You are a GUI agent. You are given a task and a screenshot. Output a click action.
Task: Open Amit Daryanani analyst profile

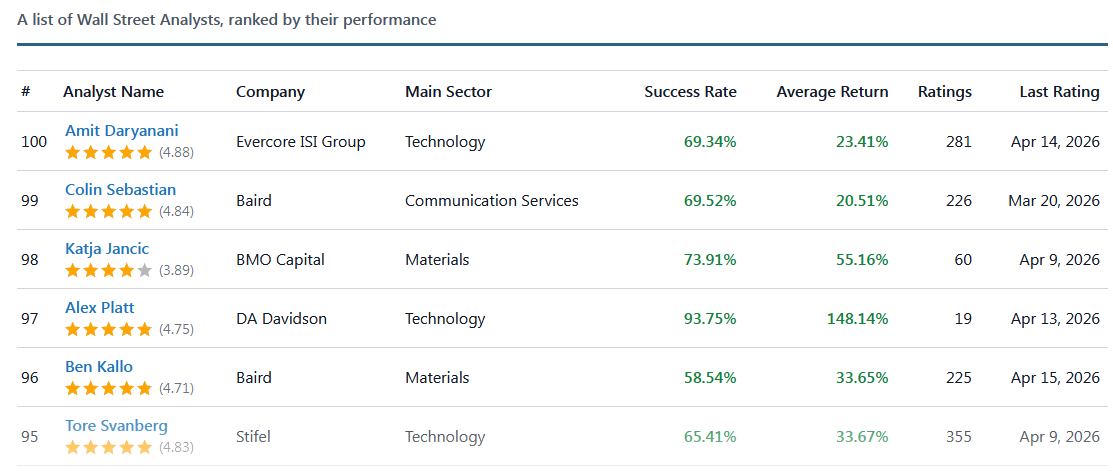click(122, 130)
